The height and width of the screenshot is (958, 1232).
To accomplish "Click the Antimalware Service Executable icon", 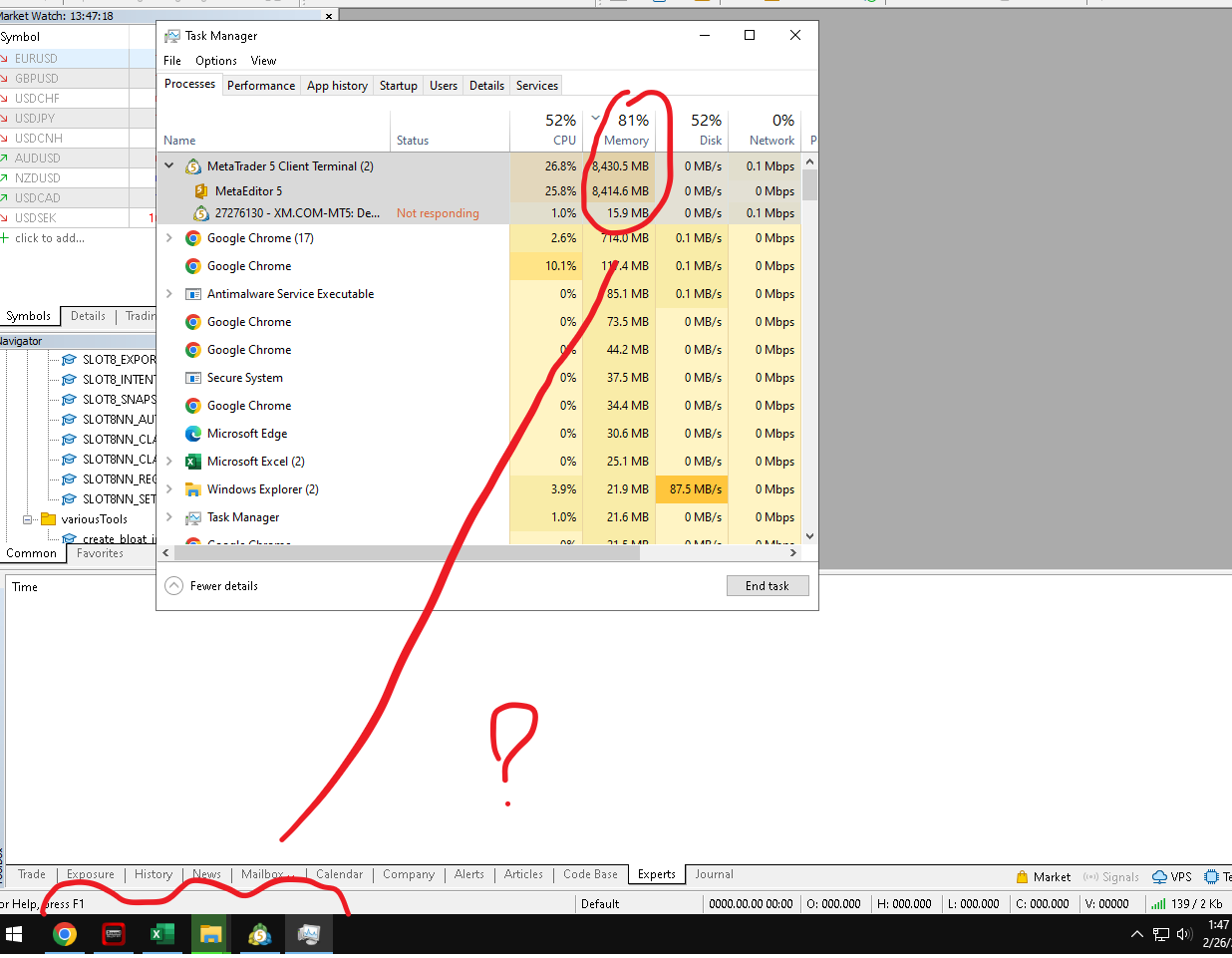I will (x=193, y=294).
